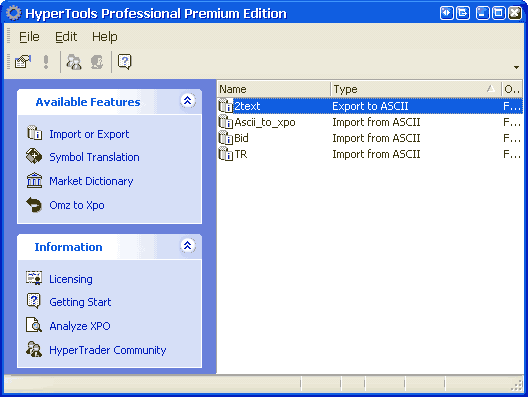
Task: Click Export to ASCII type cell
Action: (370, 106)
